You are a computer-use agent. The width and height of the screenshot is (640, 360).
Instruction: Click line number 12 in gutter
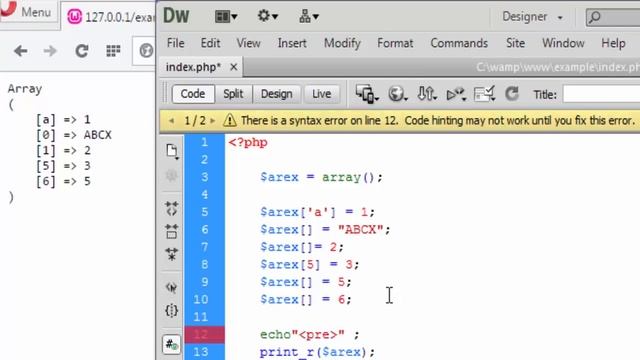point(201,335)
